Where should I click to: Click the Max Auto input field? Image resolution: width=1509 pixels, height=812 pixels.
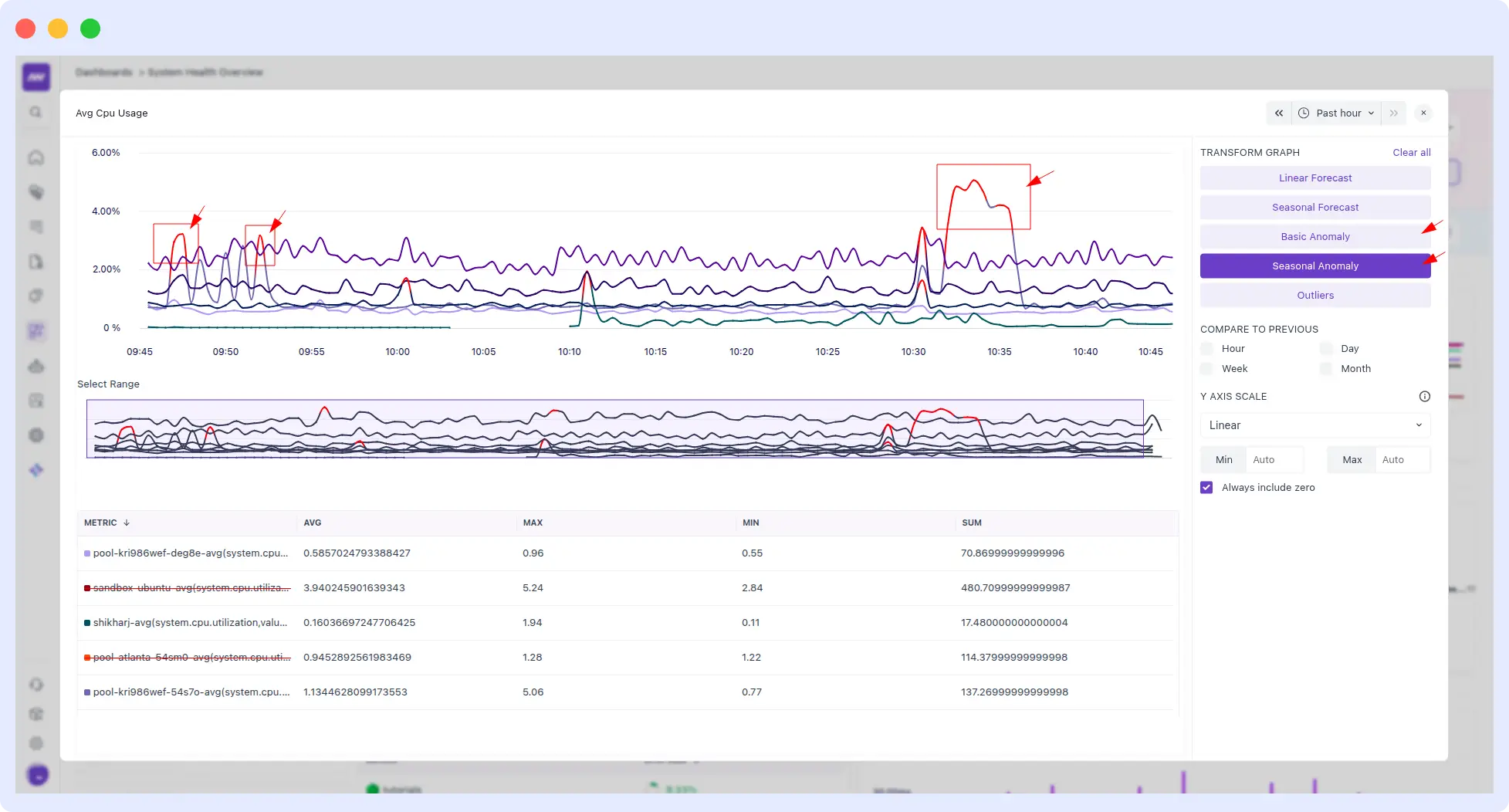click(x=1401, y=459)
